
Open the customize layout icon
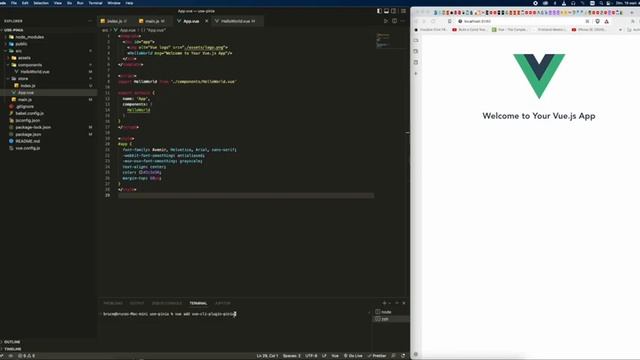(x=403, y=11)
